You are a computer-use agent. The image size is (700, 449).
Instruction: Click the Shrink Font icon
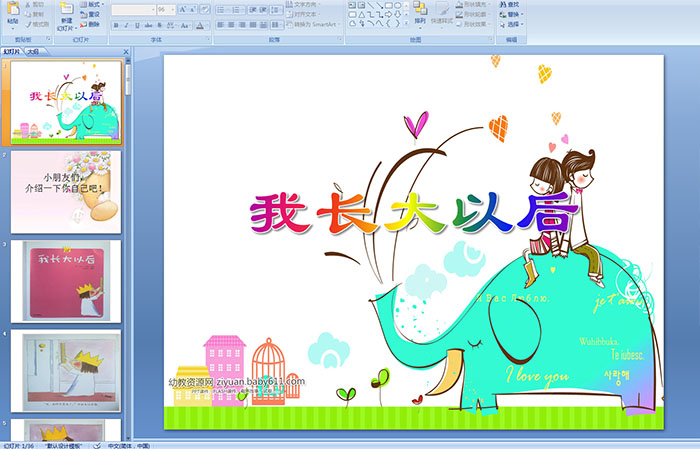193,9
